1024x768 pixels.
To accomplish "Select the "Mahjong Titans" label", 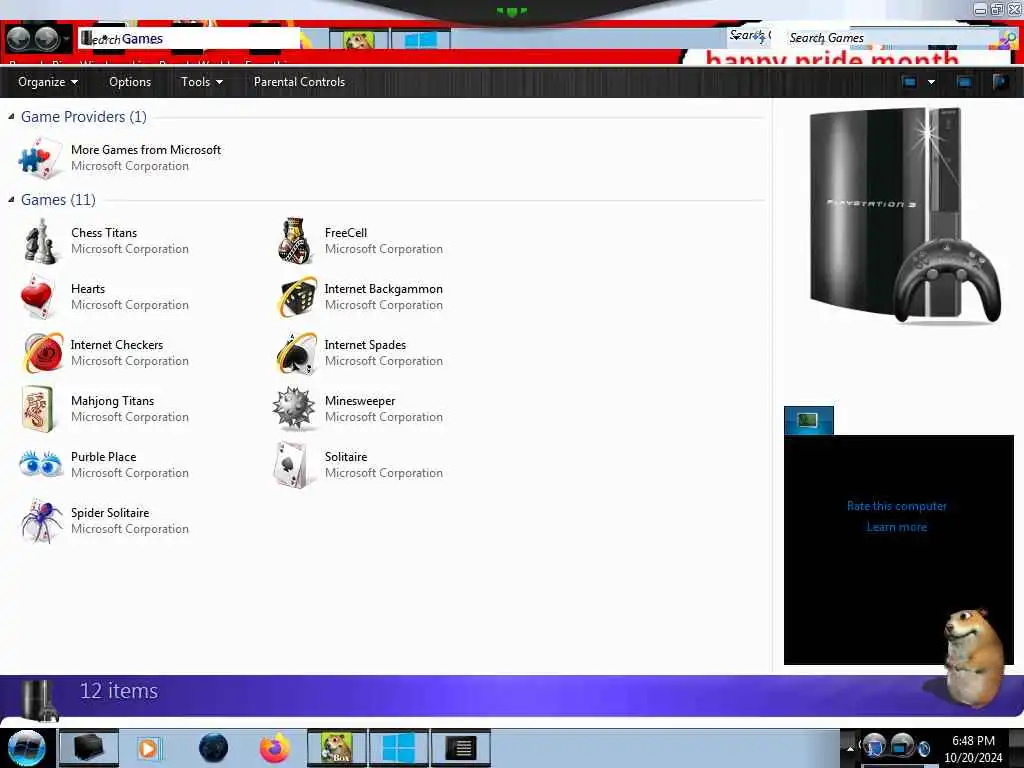I will (112, 401).
